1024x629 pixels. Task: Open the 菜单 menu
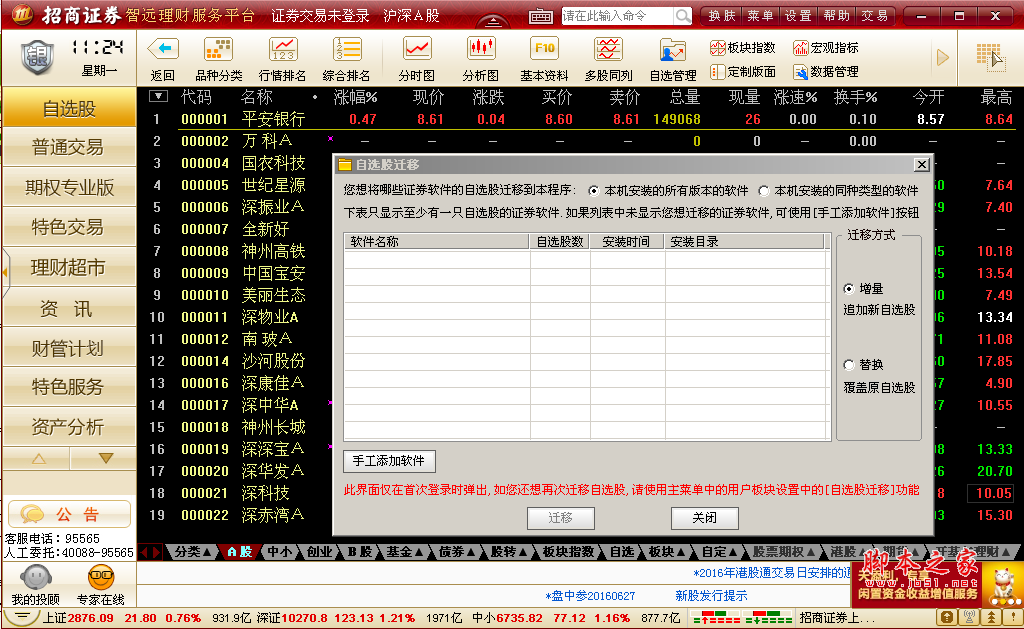(760, 16)
